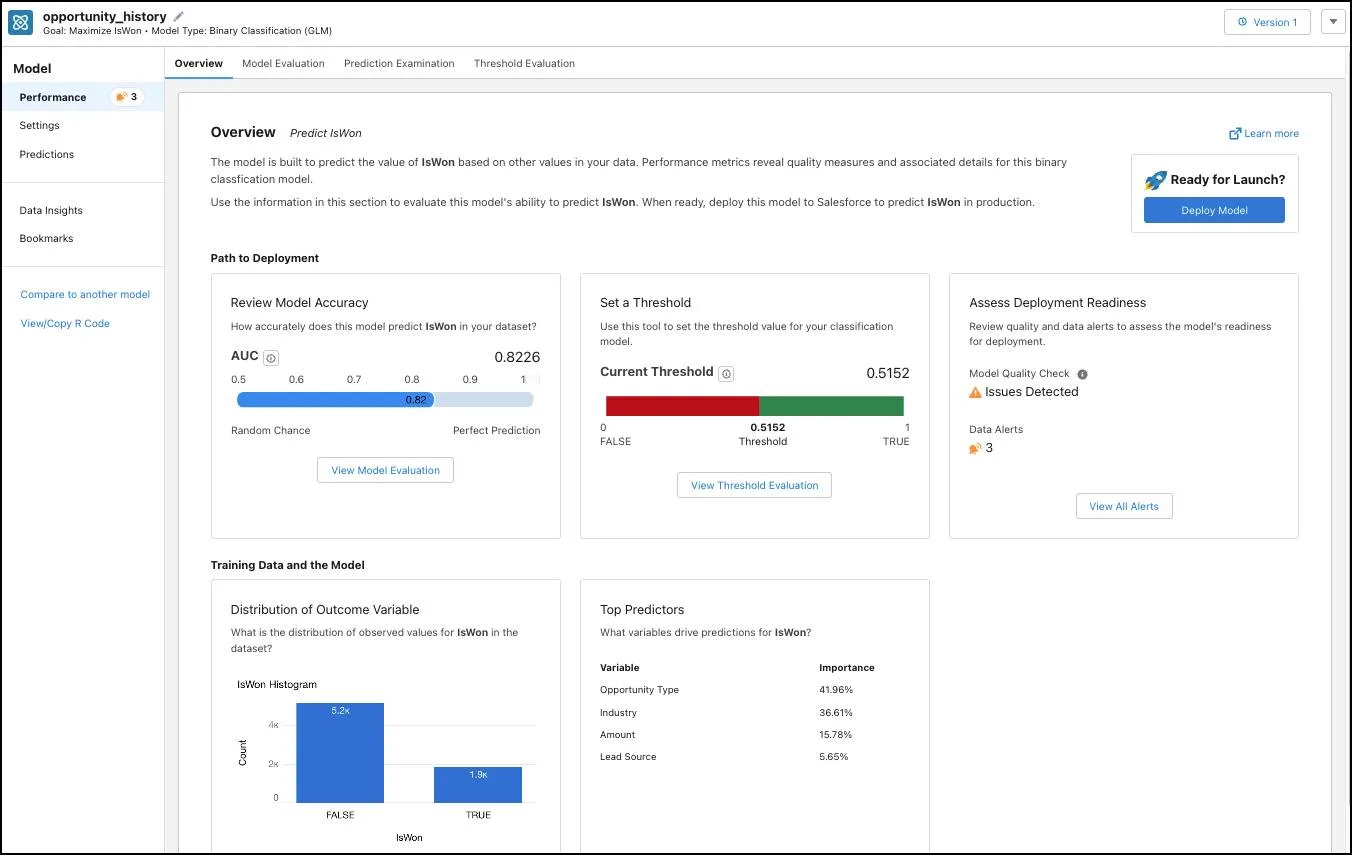Click the Amount predictor row

click(x=755, y=735)
